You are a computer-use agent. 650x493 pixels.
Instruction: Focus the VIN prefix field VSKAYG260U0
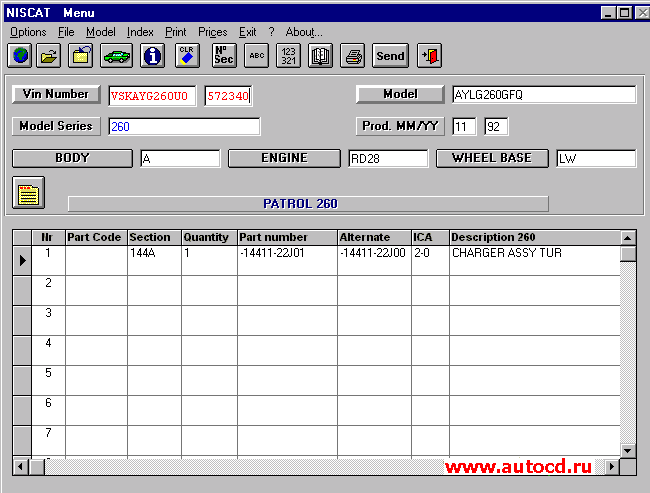(152, 96)
